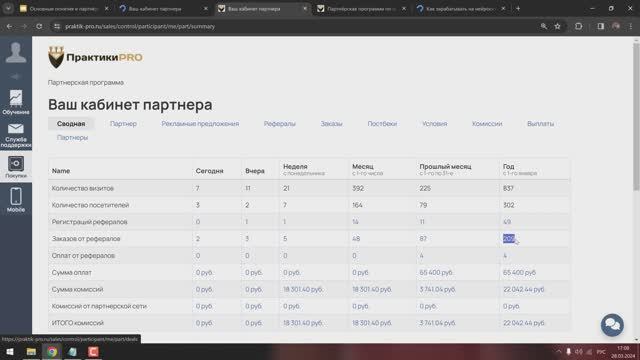Go to the Выплаты tab

click(540, 124)
